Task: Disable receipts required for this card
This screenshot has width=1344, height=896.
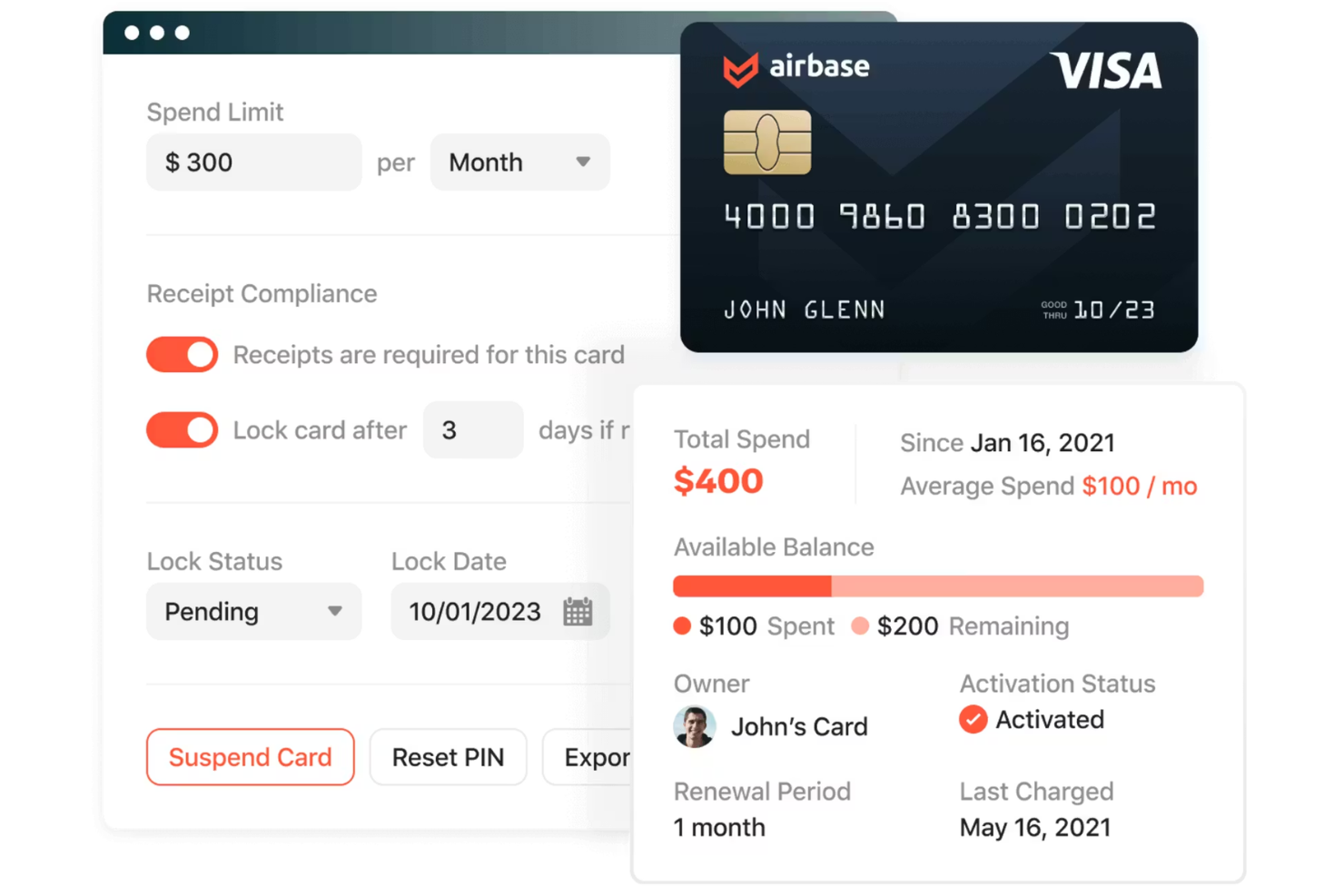Action: [x=182, y=354]
